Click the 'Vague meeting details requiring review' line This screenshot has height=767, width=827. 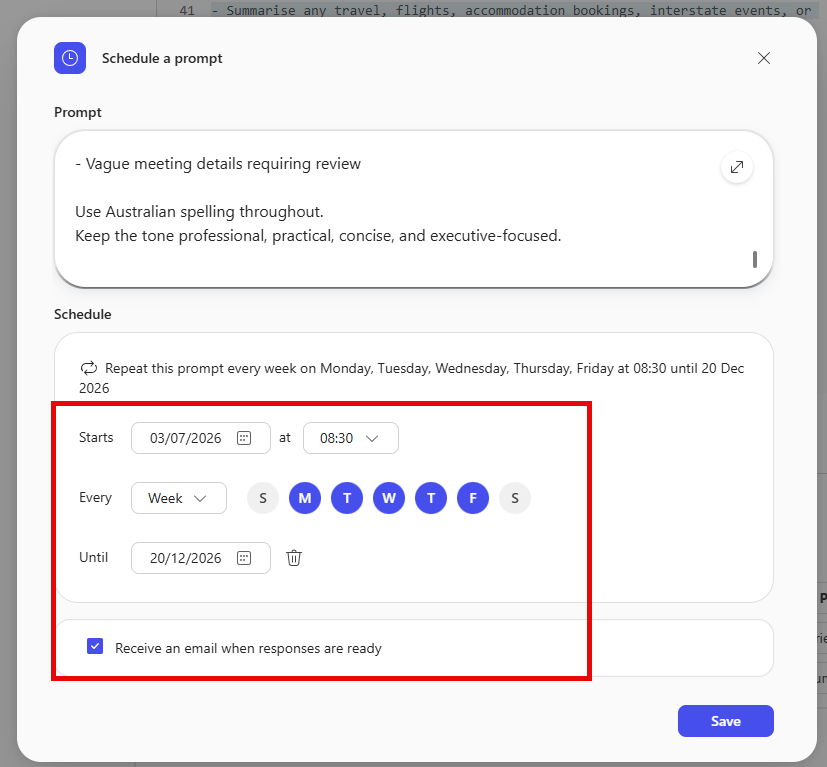218,164
